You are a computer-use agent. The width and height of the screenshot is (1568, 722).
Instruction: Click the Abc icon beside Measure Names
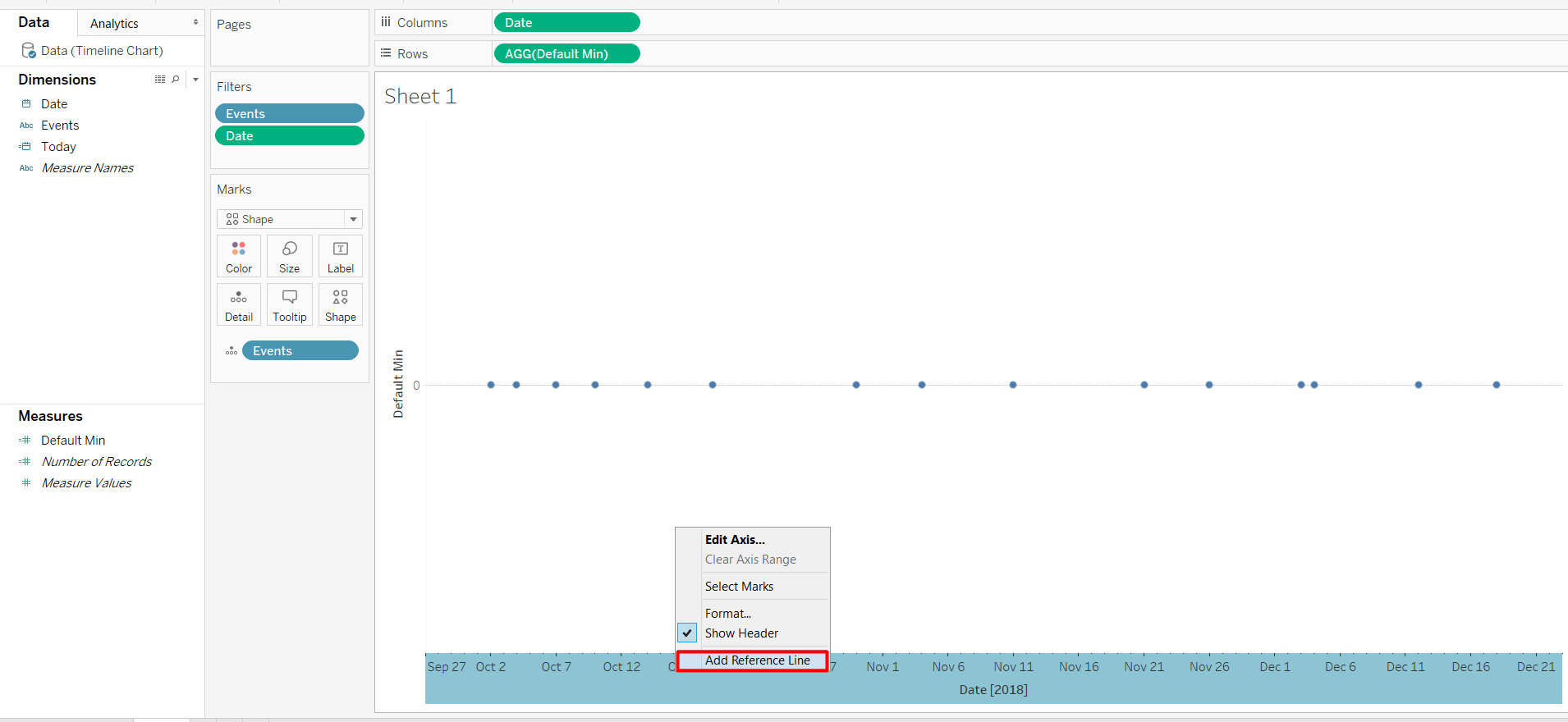26,168
